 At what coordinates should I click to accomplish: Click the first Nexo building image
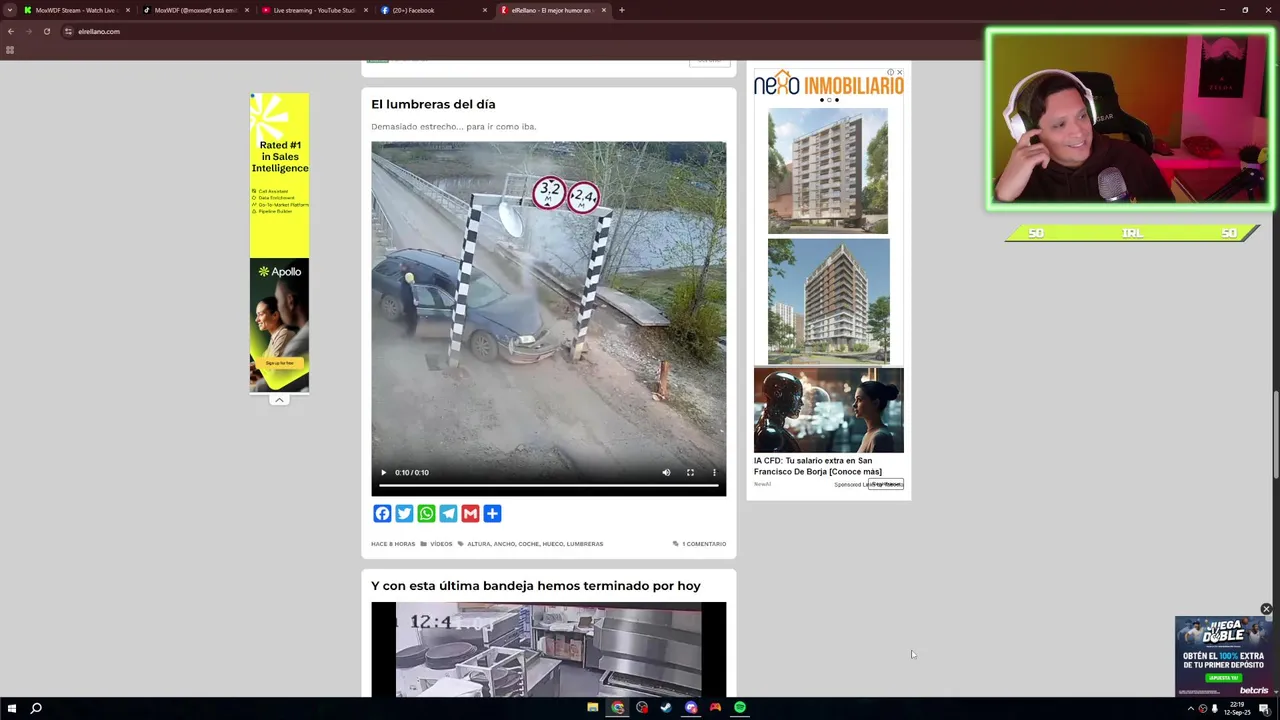click(x=827, y=171)
